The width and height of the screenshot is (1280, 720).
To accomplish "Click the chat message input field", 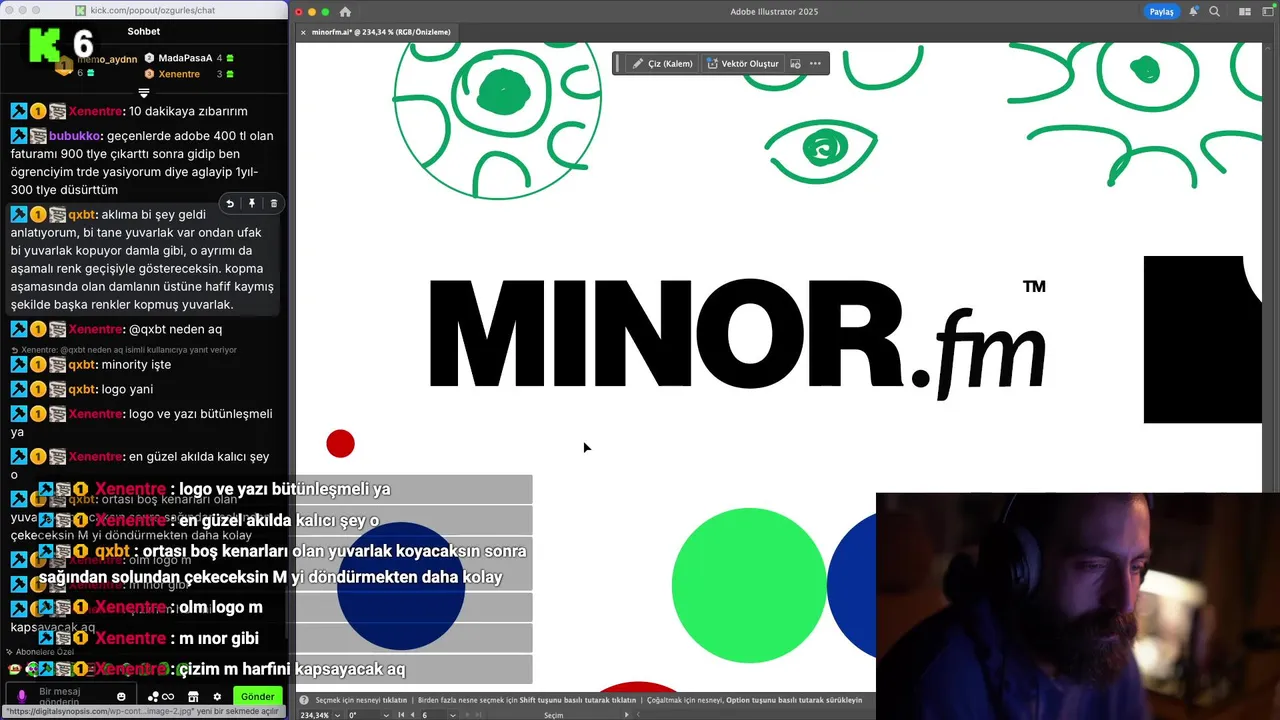I will click(x=72, y=696).
